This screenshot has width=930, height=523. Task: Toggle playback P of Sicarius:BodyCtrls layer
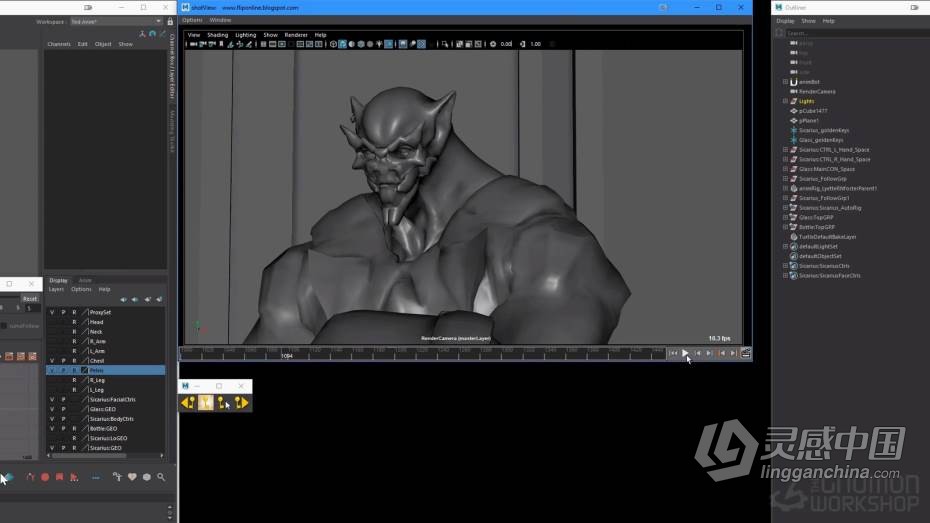click(x=63, y=419)
